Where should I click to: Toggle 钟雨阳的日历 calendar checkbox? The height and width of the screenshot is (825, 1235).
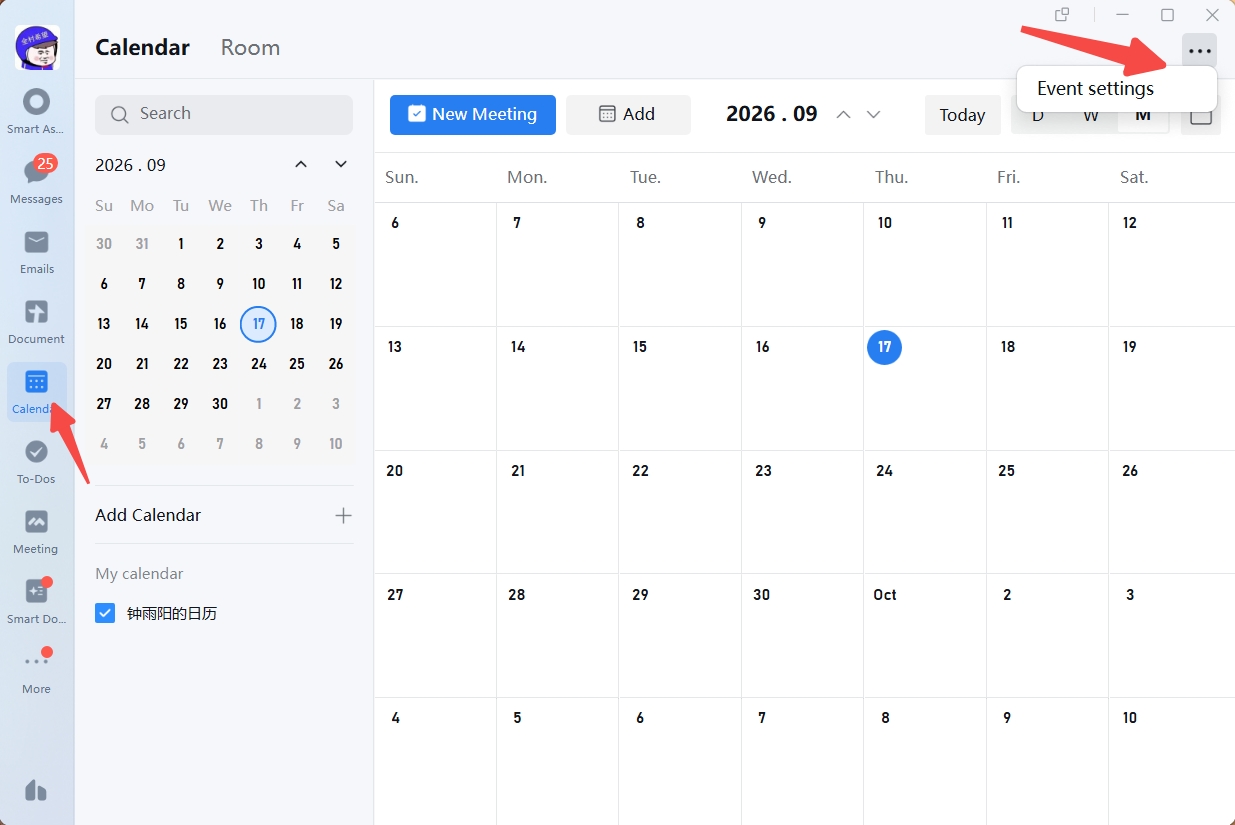coord(105,613)
